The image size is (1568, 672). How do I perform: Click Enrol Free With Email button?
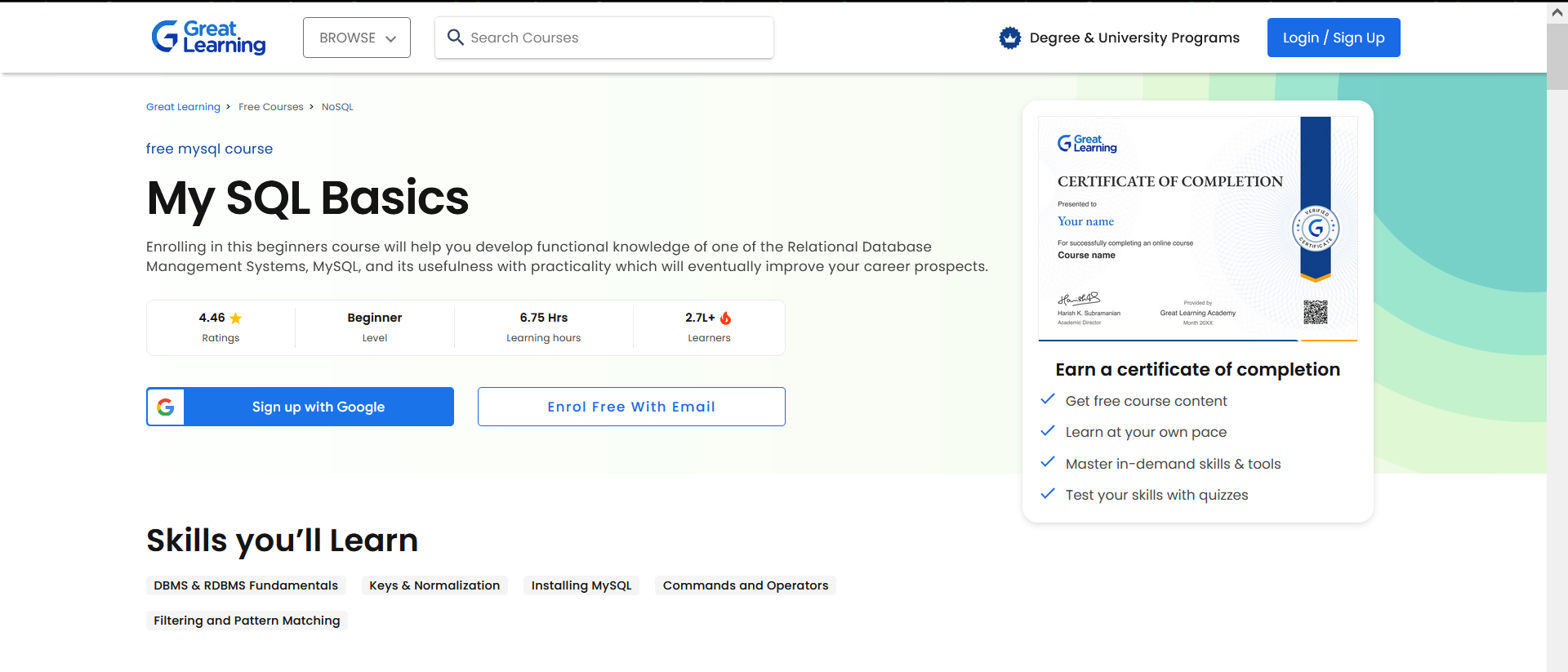(631, 407)
